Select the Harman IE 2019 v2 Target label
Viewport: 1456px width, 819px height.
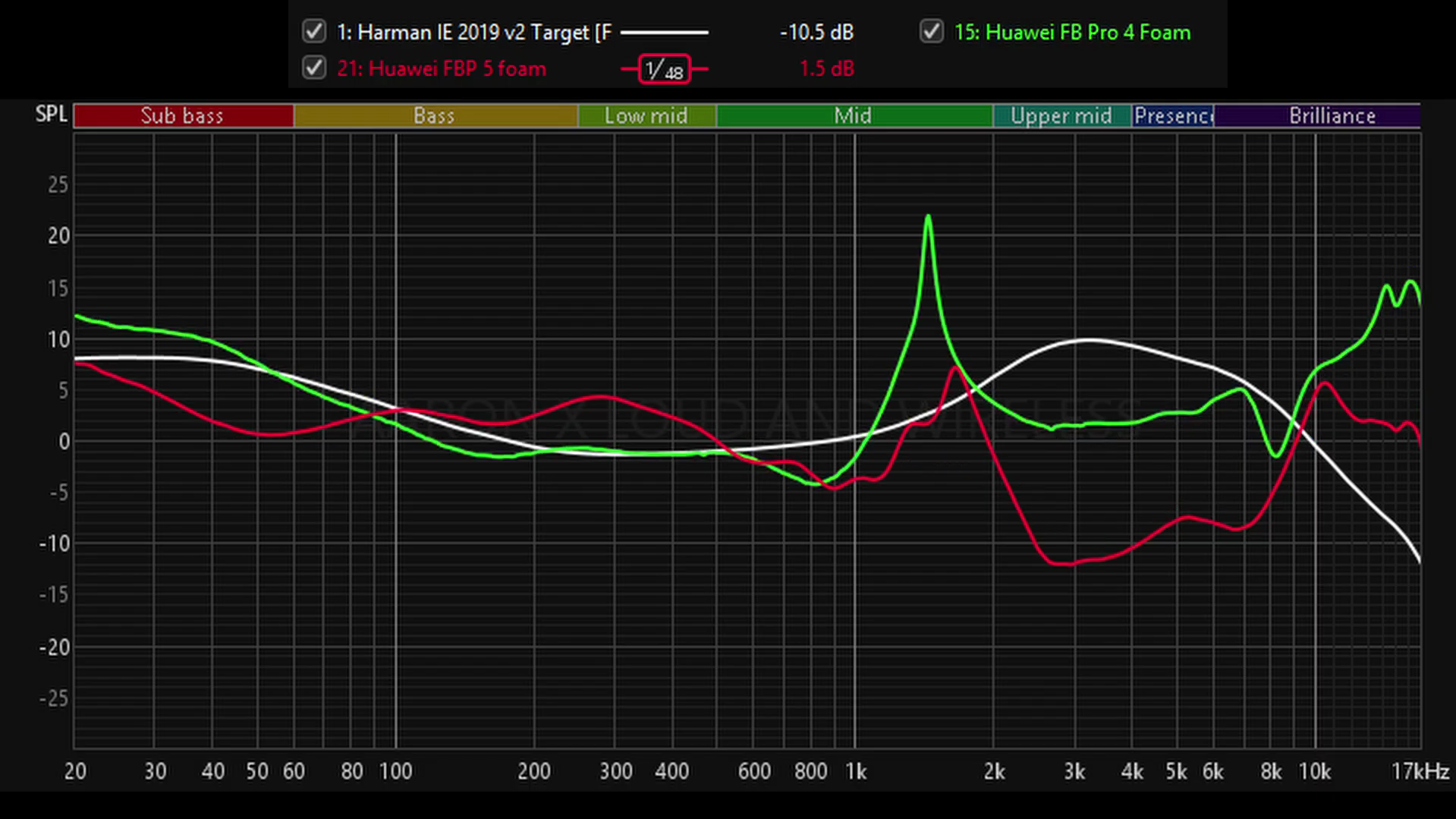point(474,33)
